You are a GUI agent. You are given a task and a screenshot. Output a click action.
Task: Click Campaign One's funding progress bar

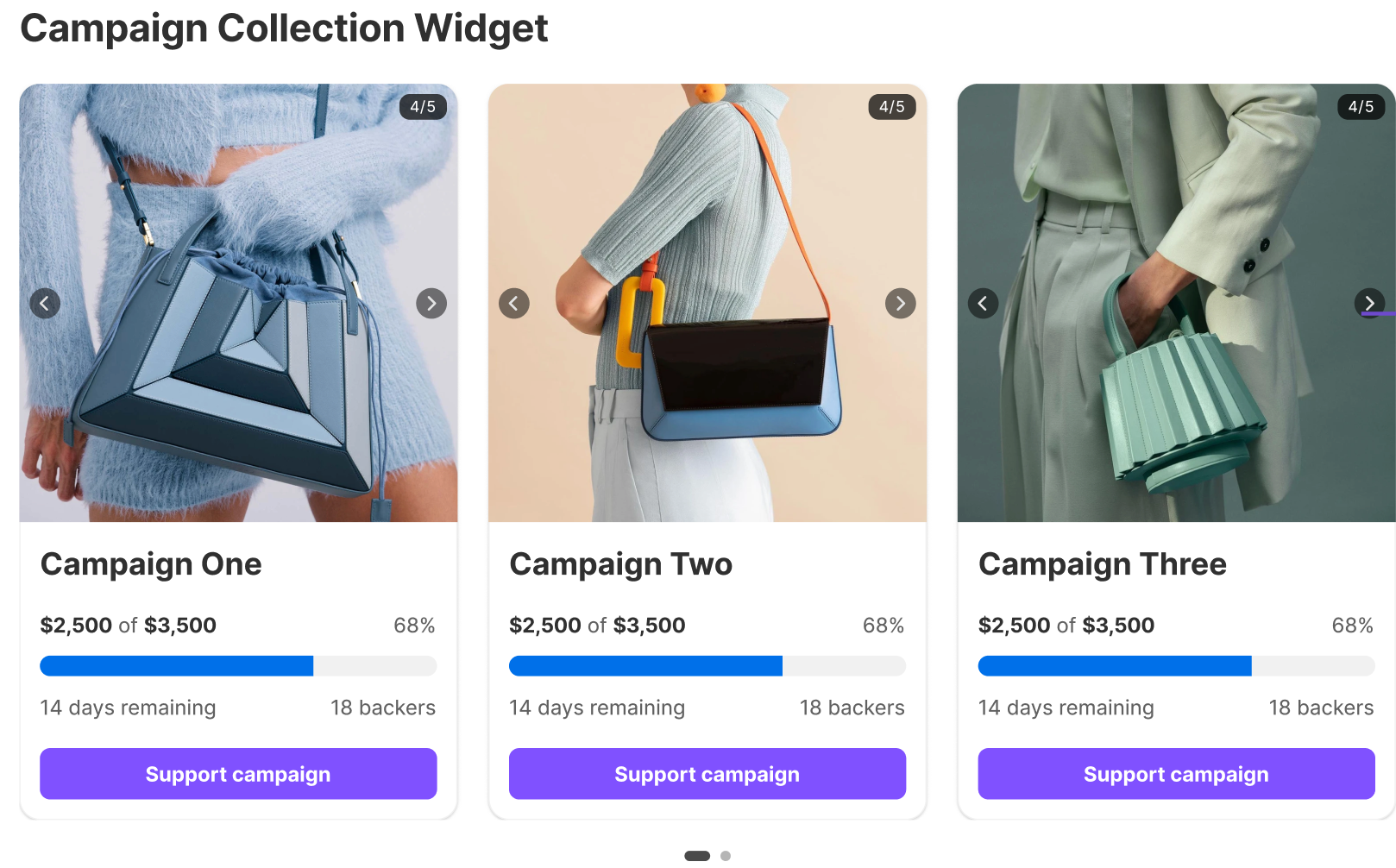pos(238,665)
